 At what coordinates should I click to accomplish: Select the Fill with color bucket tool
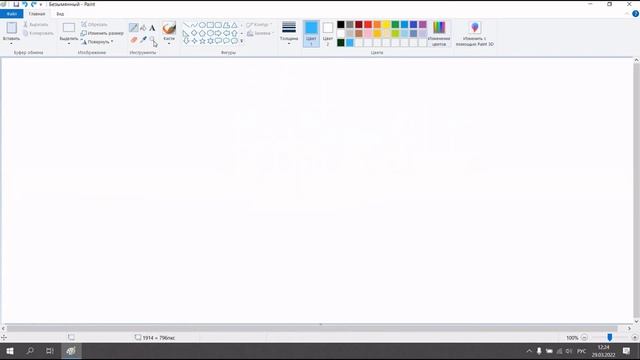143,28
